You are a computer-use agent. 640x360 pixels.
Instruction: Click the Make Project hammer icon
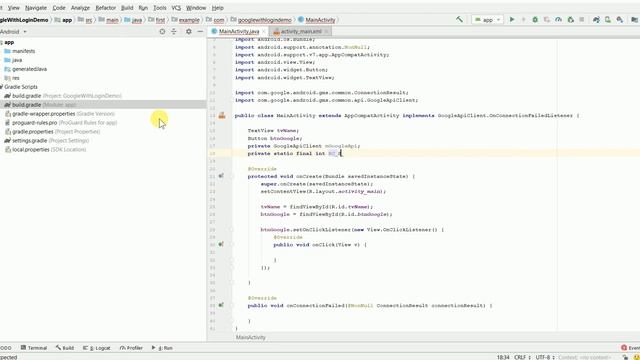click(459, 19)
